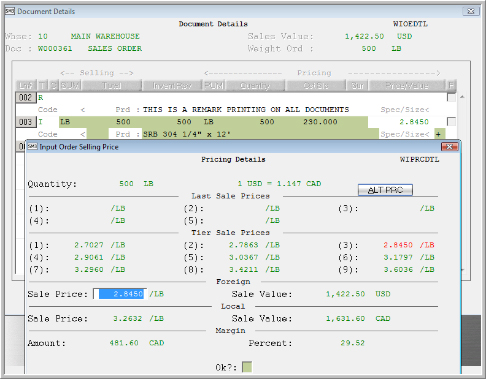Check the Ok? confirmation box

(x=247, y=367)
